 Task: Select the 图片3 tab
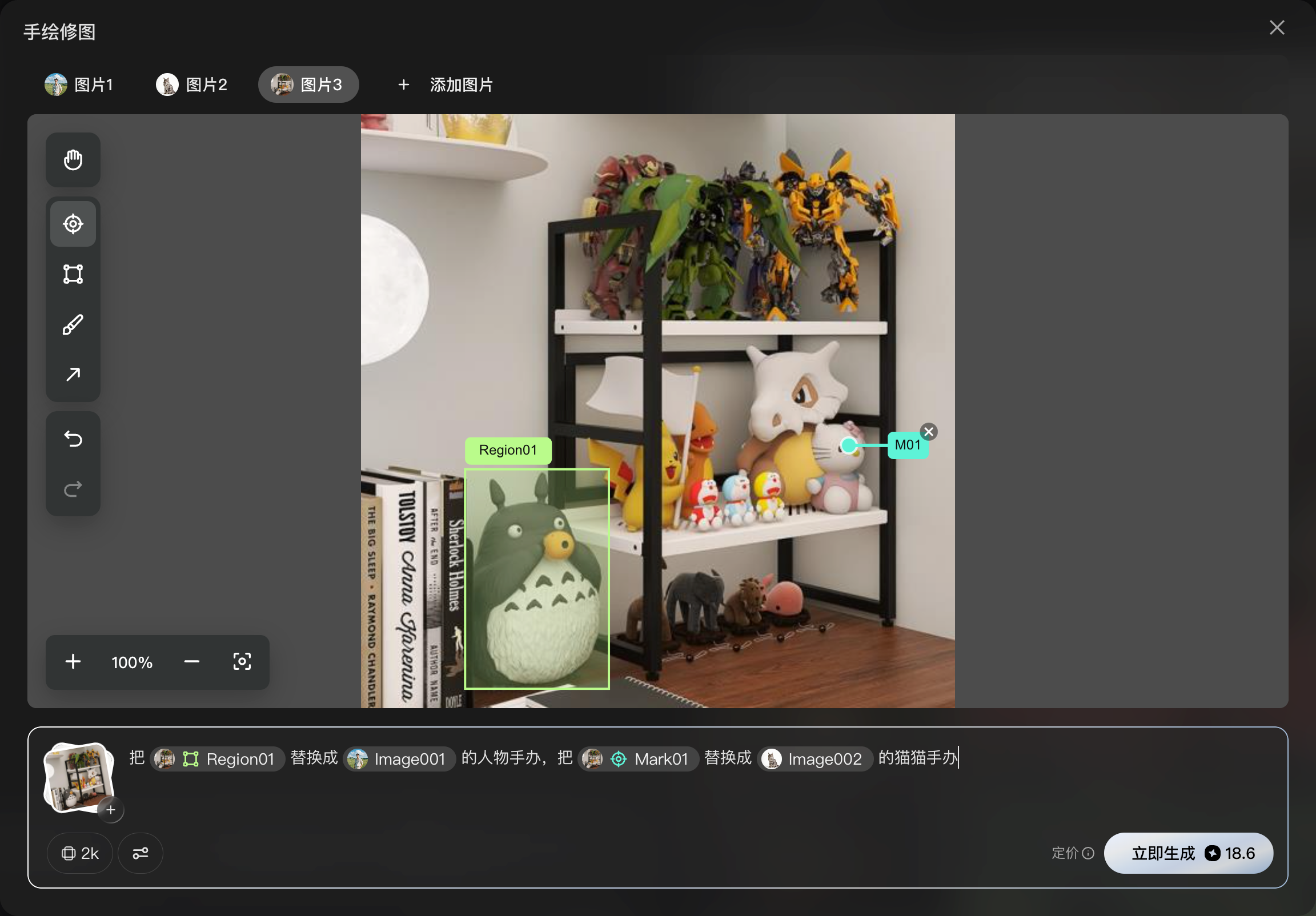click(x=308, y=85)
